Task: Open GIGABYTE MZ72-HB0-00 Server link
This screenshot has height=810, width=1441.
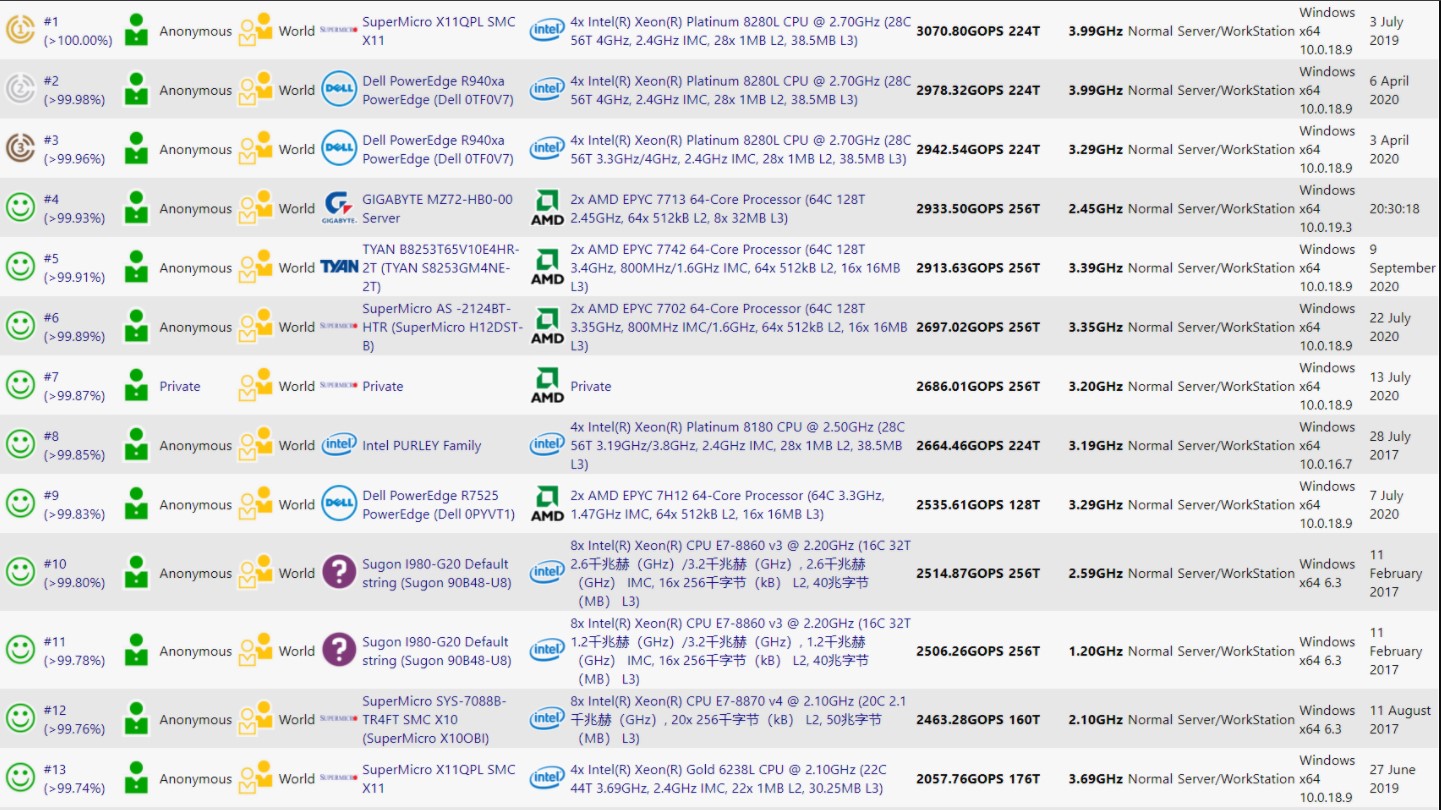Action: coord(437,208)
